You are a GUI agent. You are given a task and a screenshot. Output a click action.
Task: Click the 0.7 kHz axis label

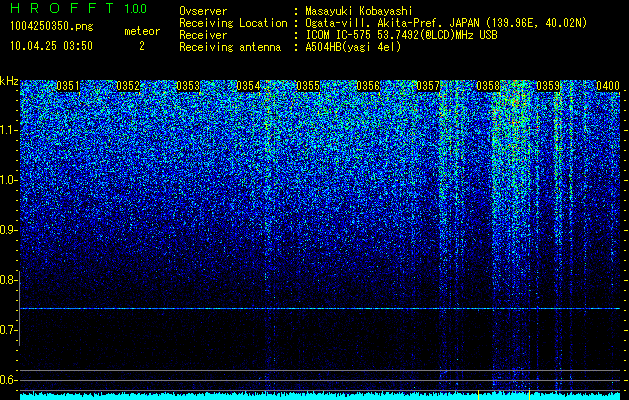(x=9, y=330)
